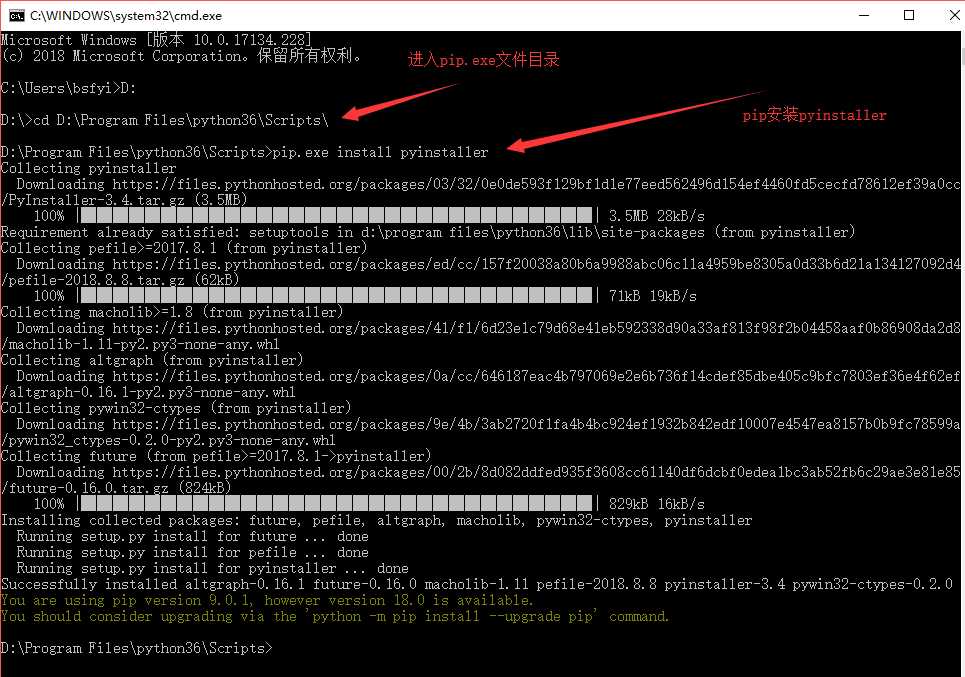Click the yellow 'You are using pip version 9.0.1' warning
Image resolution: width=965 pixels, height=677 pixels.
pyautogui.click(x=267, y=600)
